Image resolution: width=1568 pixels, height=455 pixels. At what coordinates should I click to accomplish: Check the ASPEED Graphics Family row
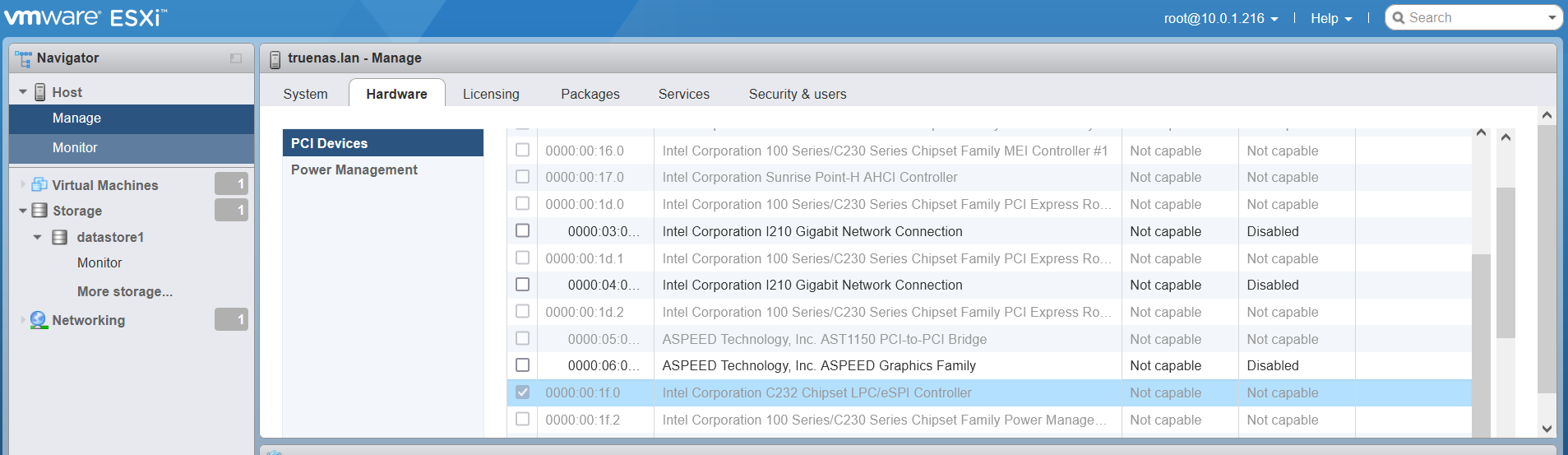522,364
